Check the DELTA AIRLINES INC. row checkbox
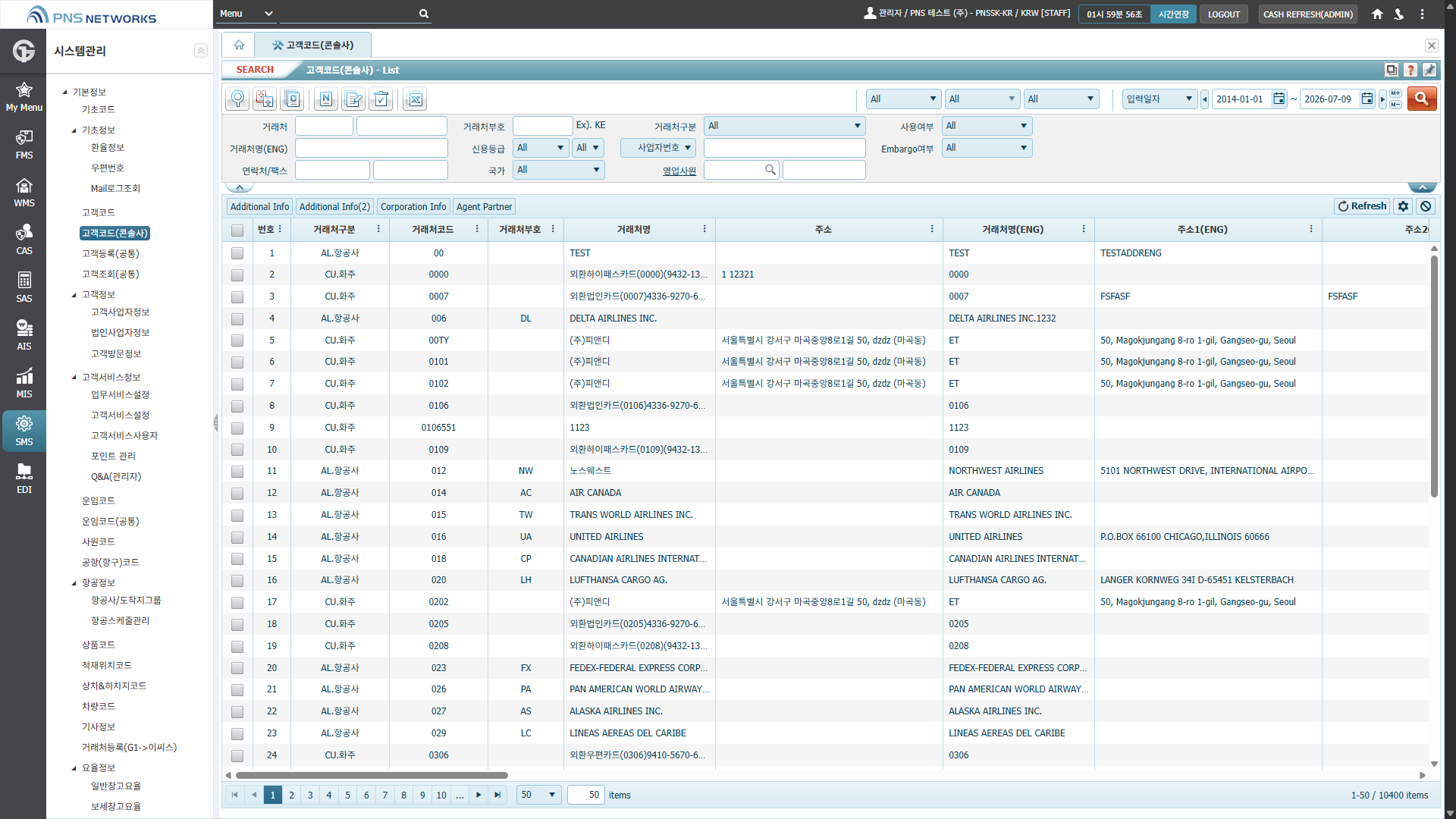 point(237,318)
